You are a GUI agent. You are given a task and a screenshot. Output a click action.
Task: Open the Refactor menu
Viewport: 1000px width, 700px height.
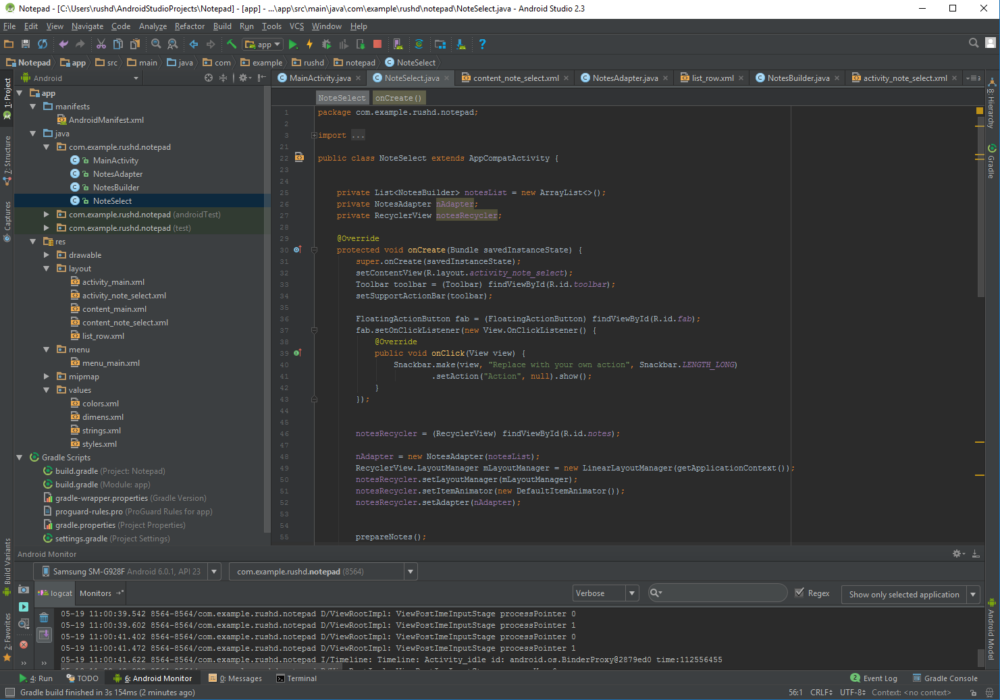tap(189, 26)
